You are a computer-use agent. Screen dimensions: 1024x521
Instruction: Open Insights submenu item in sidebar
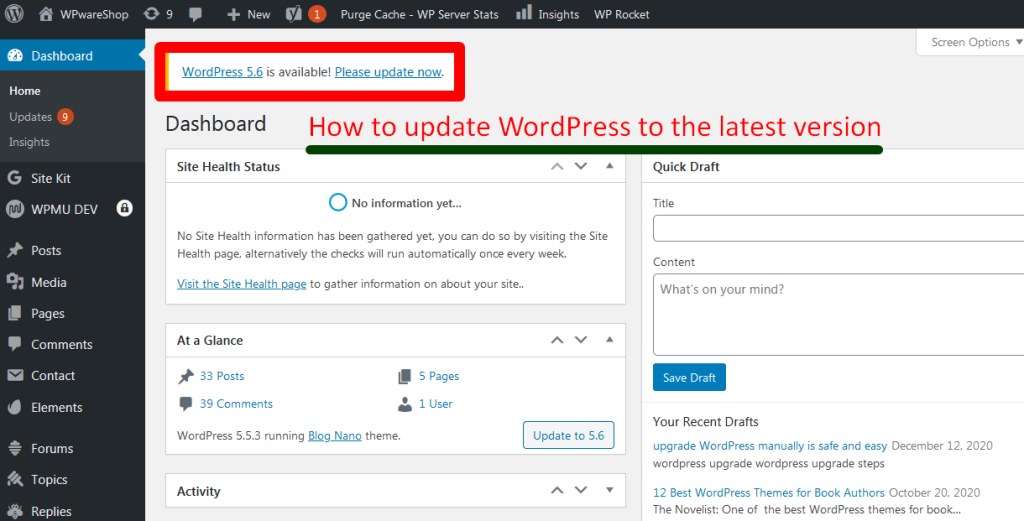[x=29, y=142]
